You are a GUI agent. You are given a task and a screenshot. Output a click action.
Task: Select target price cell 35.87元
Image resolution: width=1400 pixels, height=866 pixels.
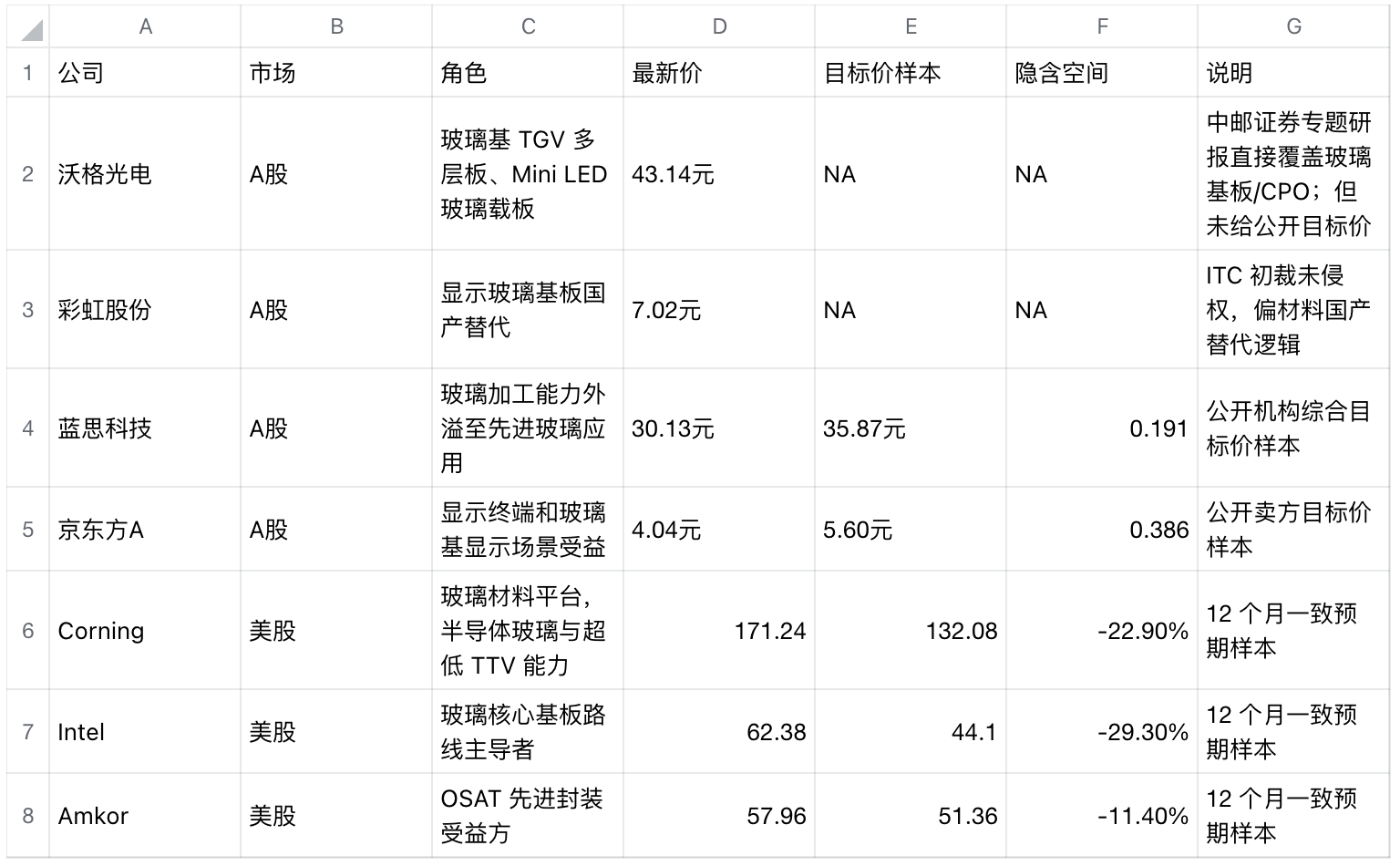point(911,428)
